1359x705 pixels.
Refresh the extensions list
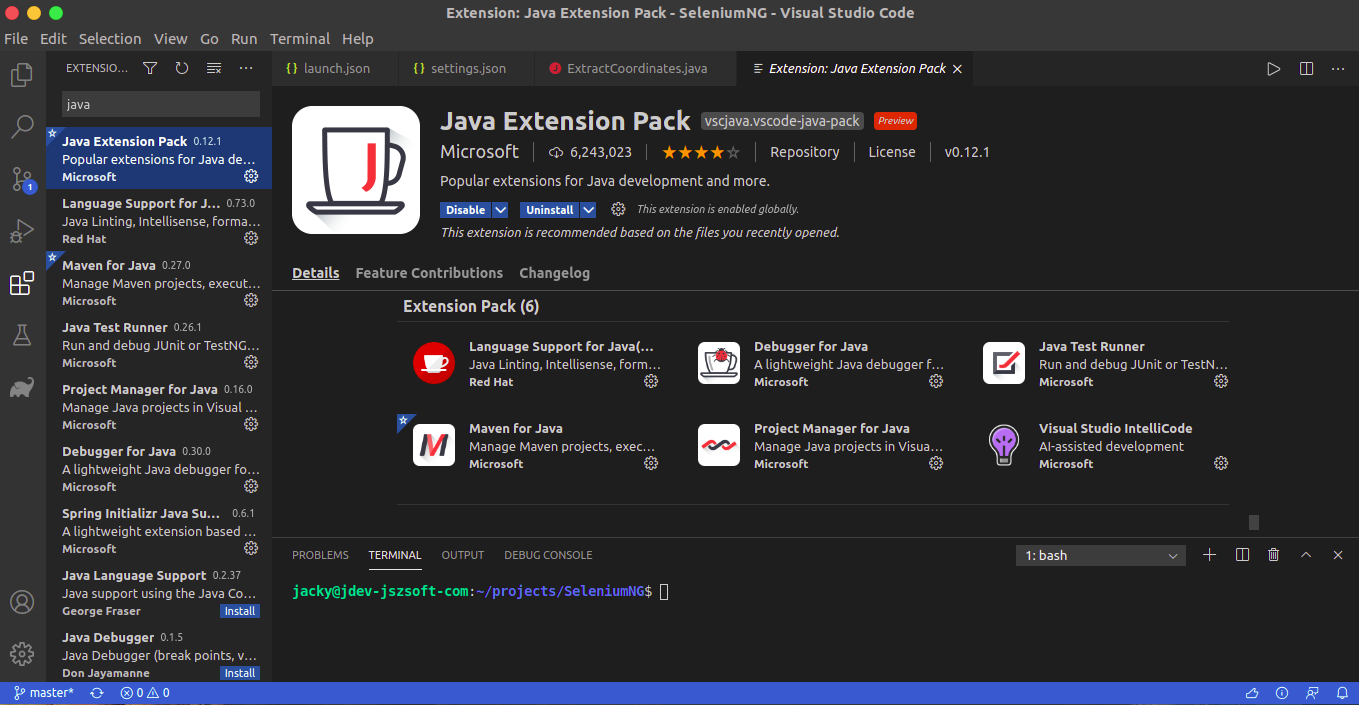(182, 68)
